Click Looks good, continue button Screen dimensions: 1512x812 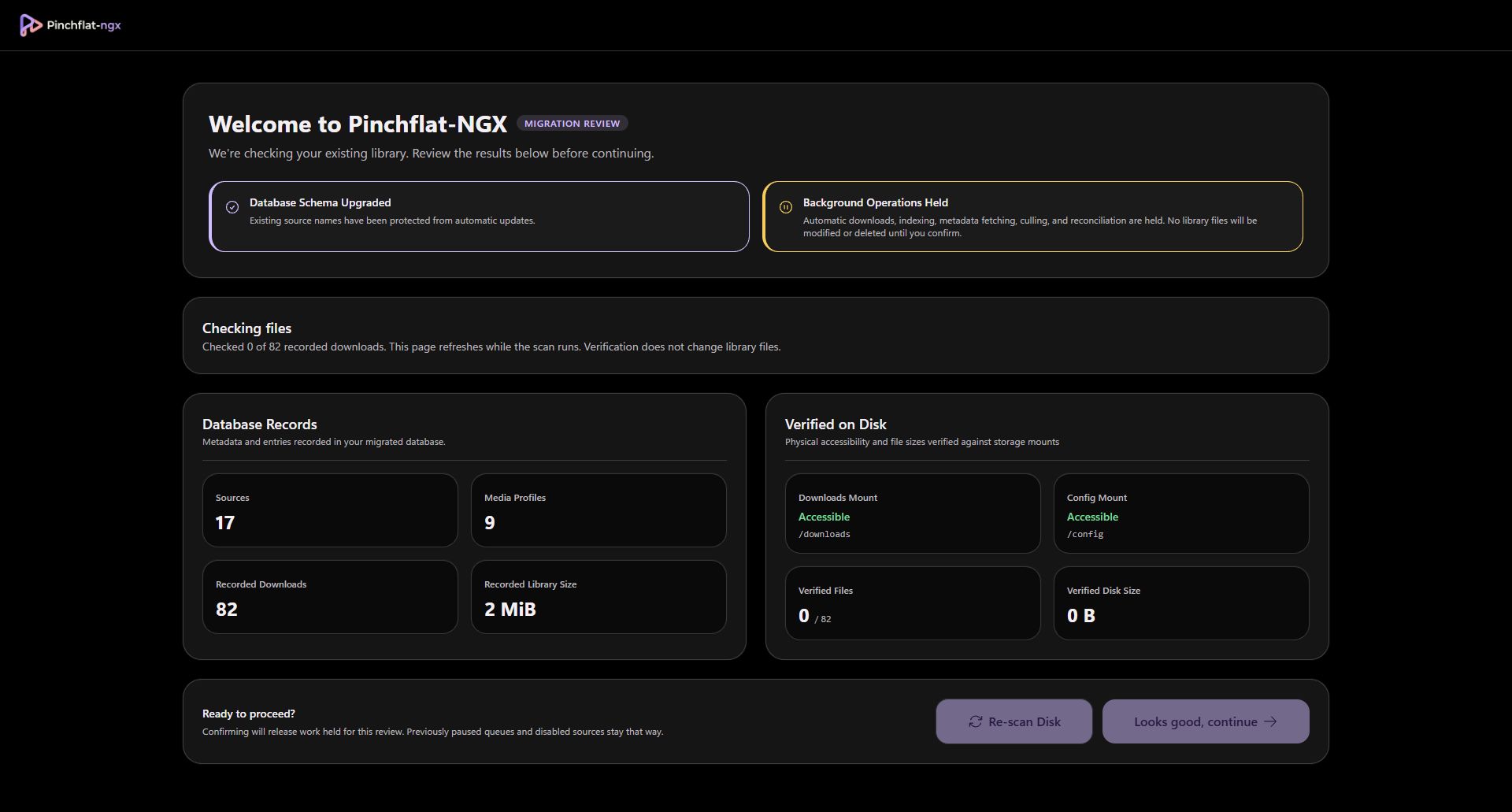1206,721
